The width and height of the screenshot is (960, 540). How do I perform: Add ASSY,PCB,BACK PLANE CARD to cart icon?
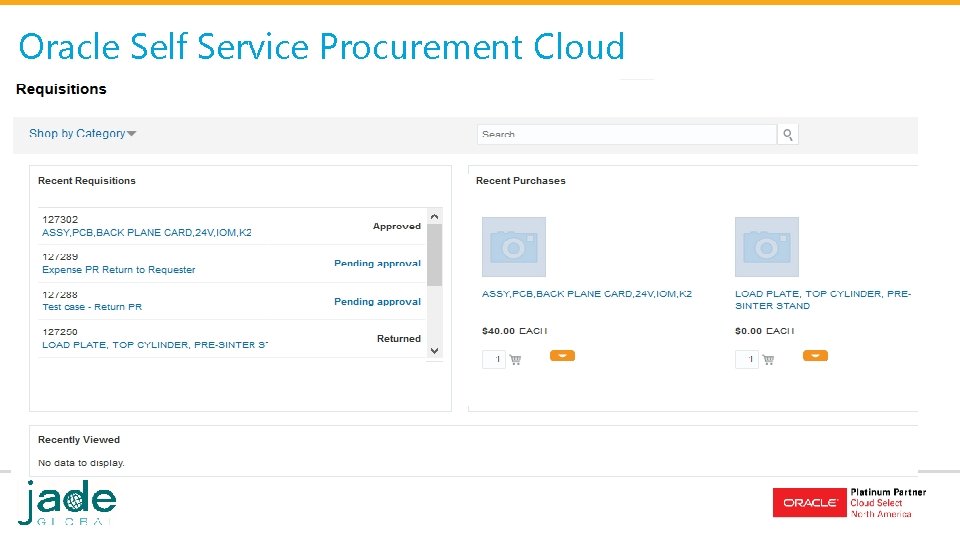[x=516, y=360]
